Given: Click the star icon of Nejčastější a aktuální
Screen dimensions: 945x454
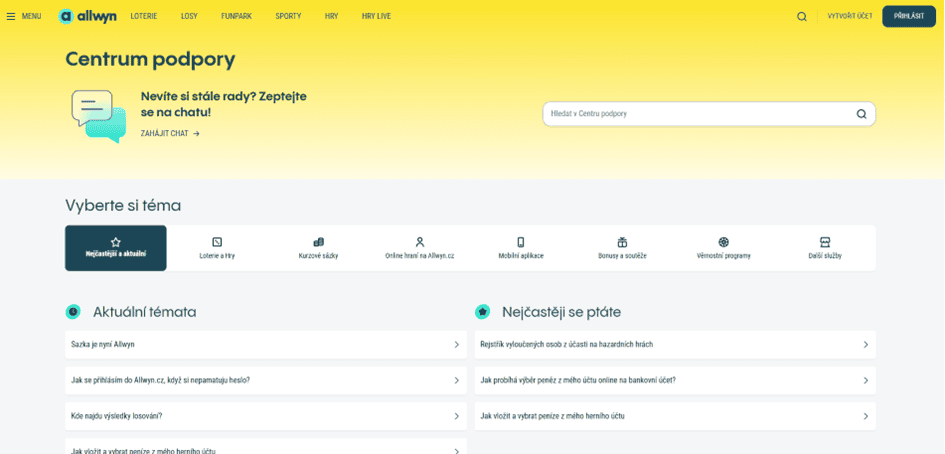Looking at the screenshot, I should coord(116,242).
